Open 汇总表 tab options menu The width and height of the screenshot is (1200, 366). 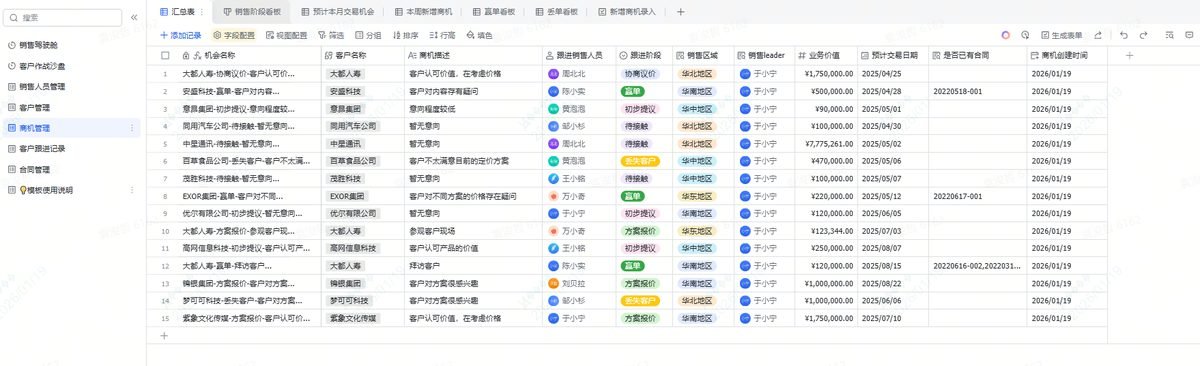coord(202,12)
